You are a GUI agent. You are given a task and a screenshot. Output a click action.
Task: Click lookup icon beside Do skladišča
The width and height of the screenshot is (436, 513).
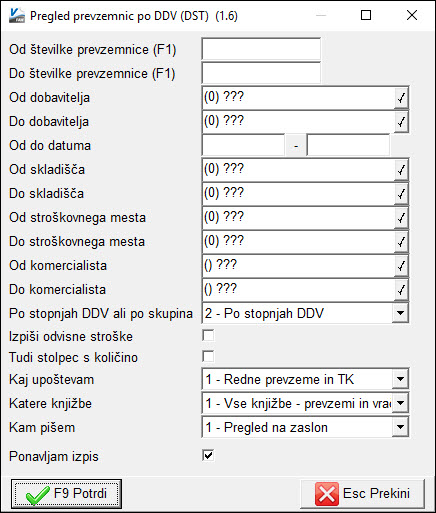[401, 194]
